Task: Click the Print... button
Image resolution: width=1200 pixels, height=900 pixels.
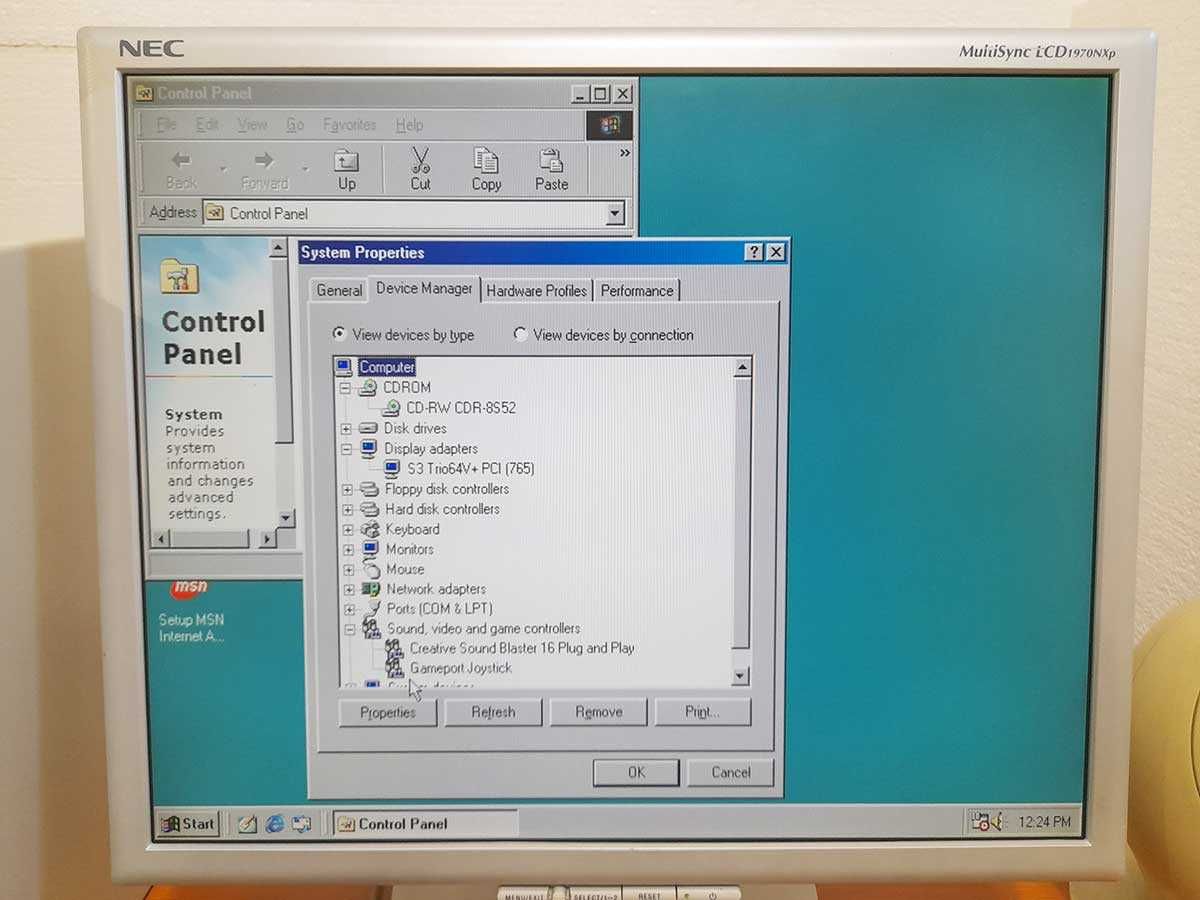Action: (703, 712)
